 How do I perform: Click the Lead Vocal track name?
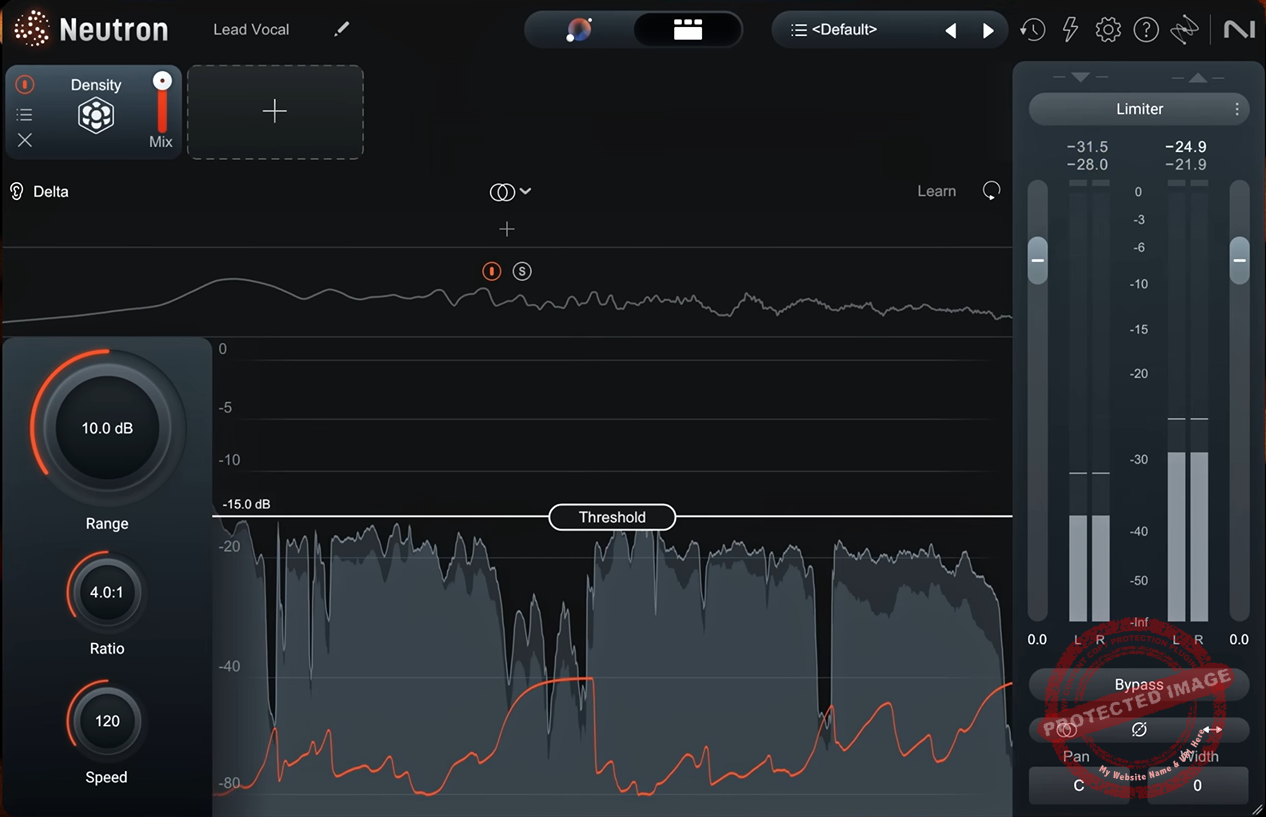click(x=251, y=30)
